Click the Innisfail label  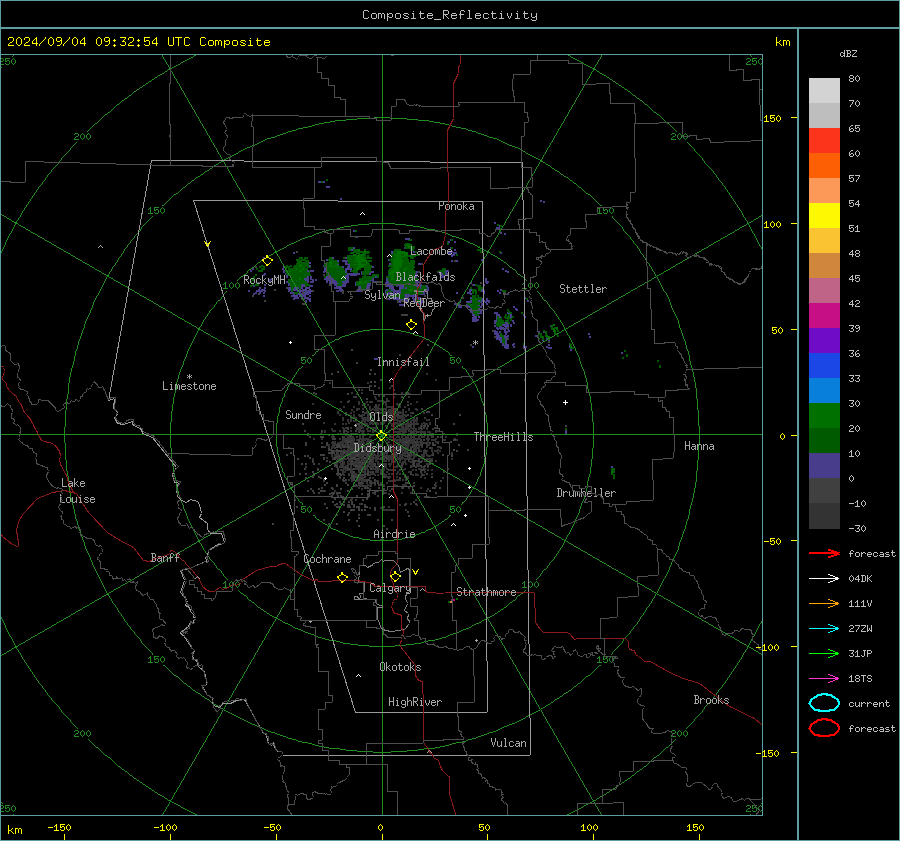[x=403, y=362]
